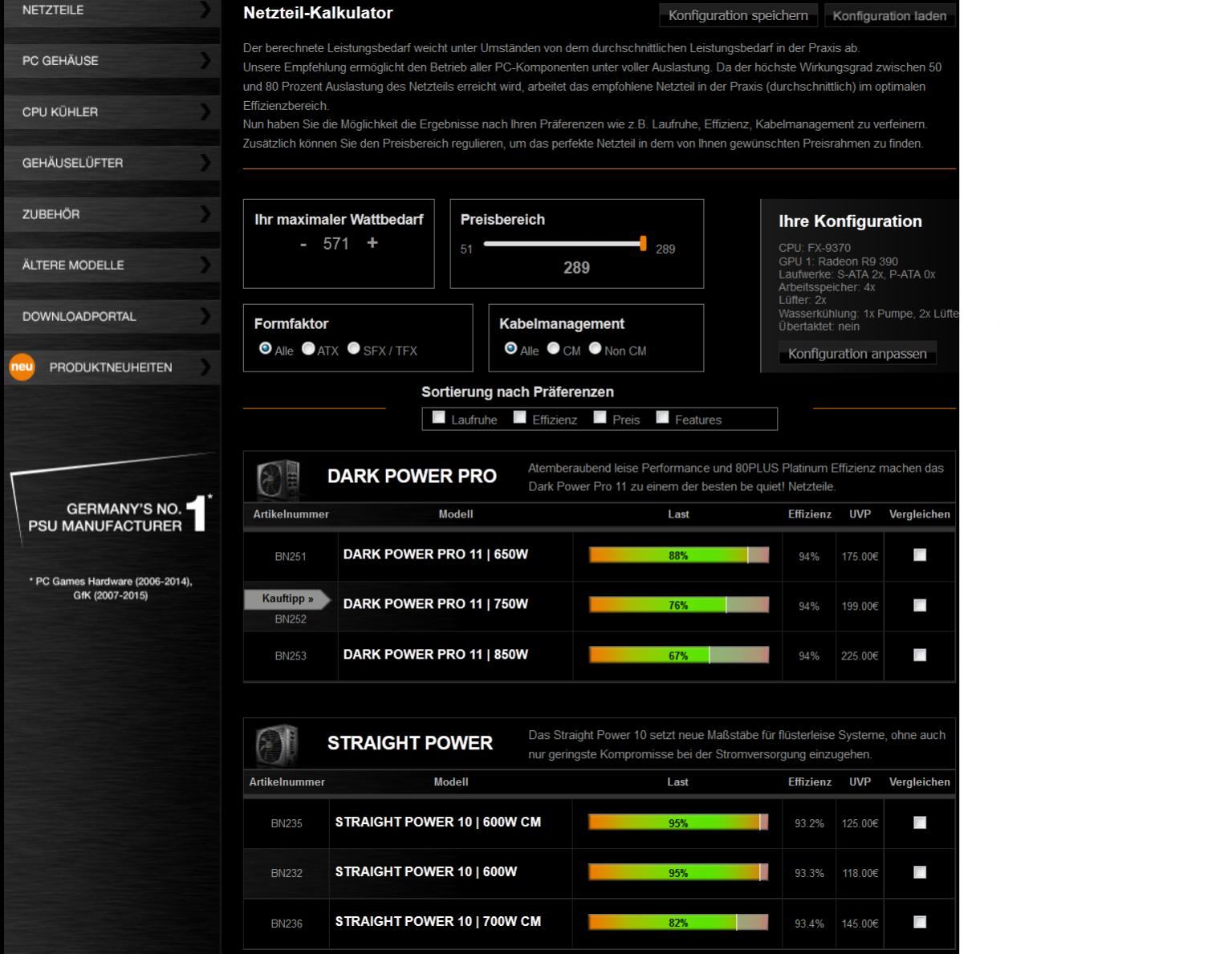This screenshot has height=954, width=1232.
Task: Expand the CPU Kühler chevron
Action: pyautogui.click(x=205, y=112)
